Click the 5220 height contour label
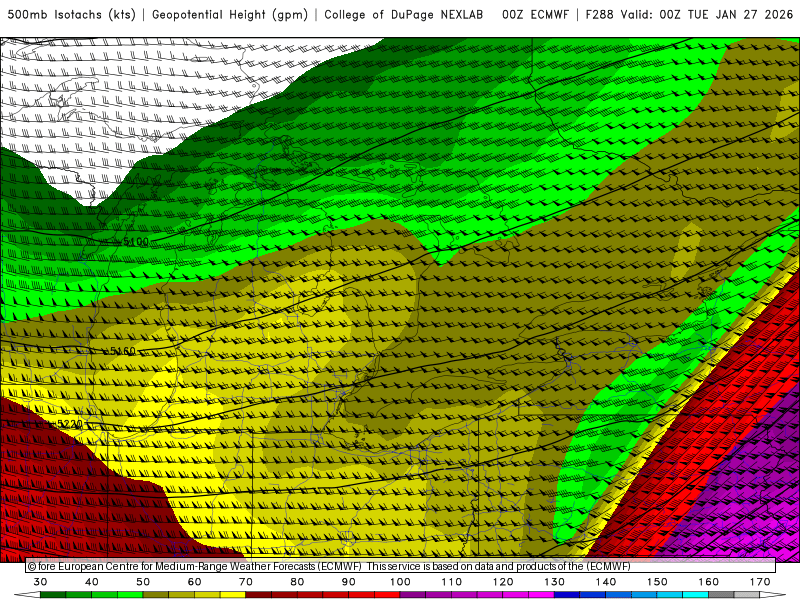800x600 pixels. pos(69,424)
